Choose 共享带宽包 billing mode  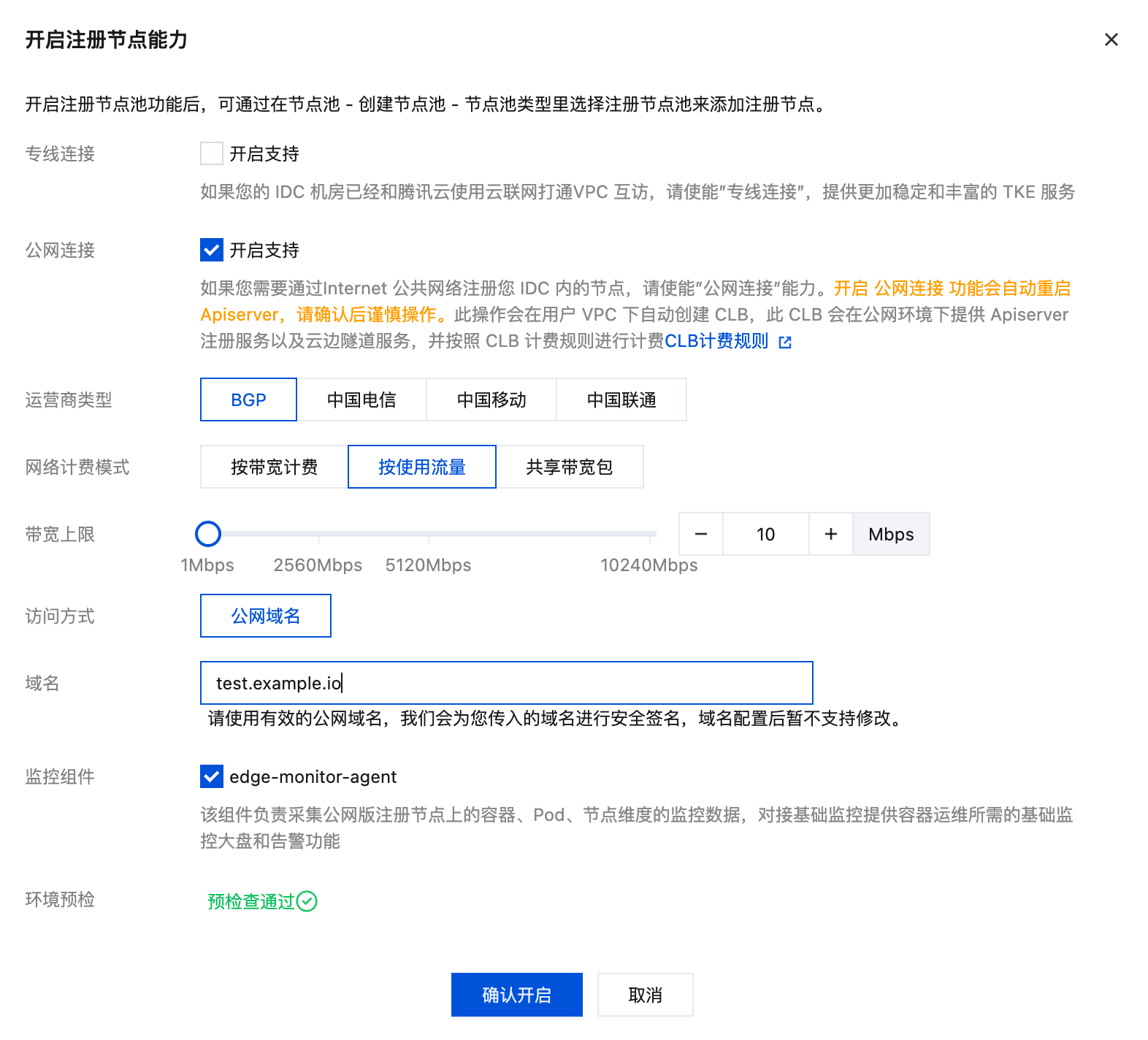tap(570, 467)
